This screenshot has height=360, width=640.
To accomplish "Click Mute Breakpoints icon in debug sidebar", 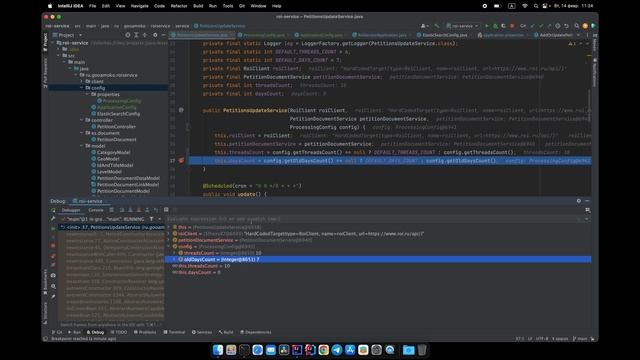I will point(53,265).
